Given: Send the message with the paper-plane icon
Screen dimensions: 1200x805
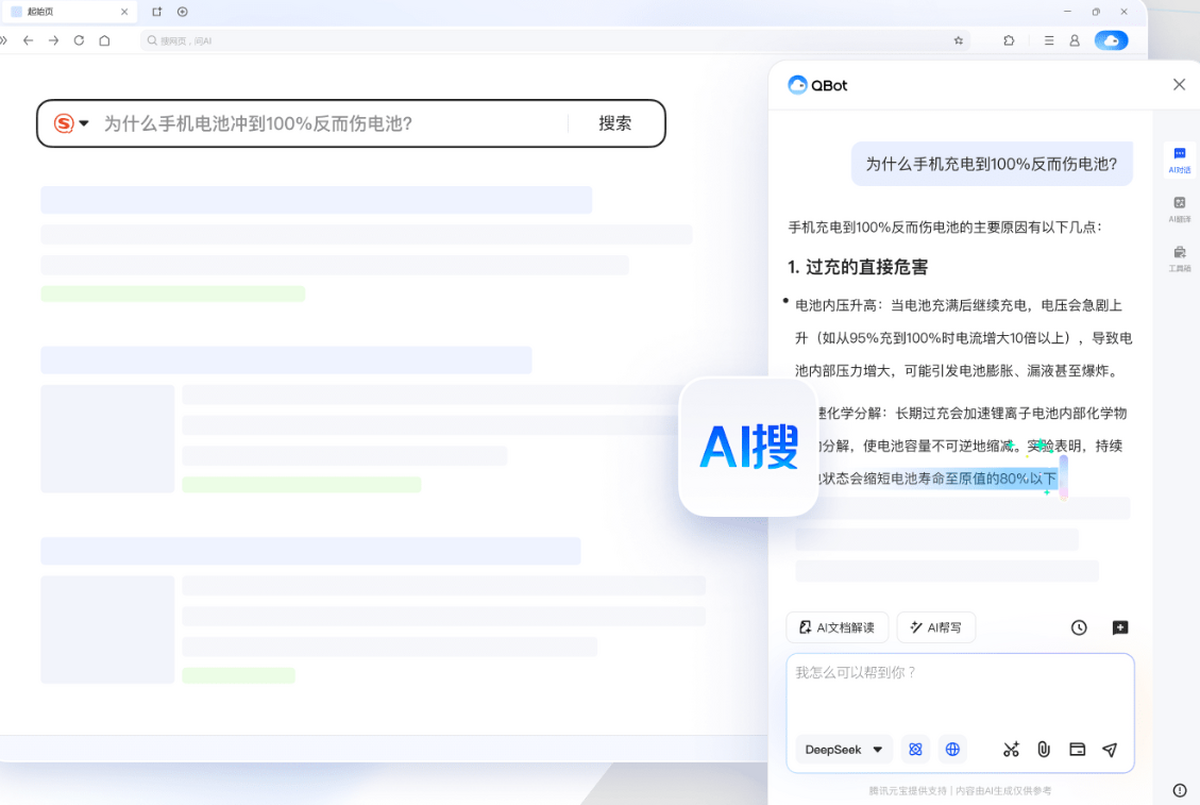Looking at the screenshot, I should (1110, 749).
